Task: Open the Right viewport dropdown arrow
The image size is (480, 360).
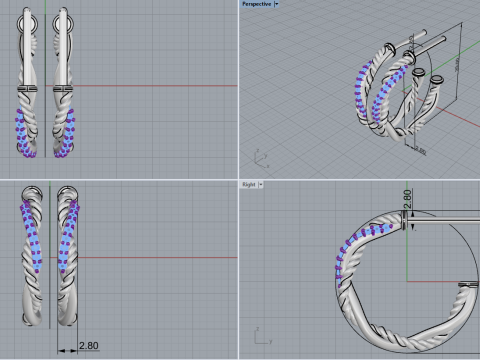Action: (x=261, y=184)
